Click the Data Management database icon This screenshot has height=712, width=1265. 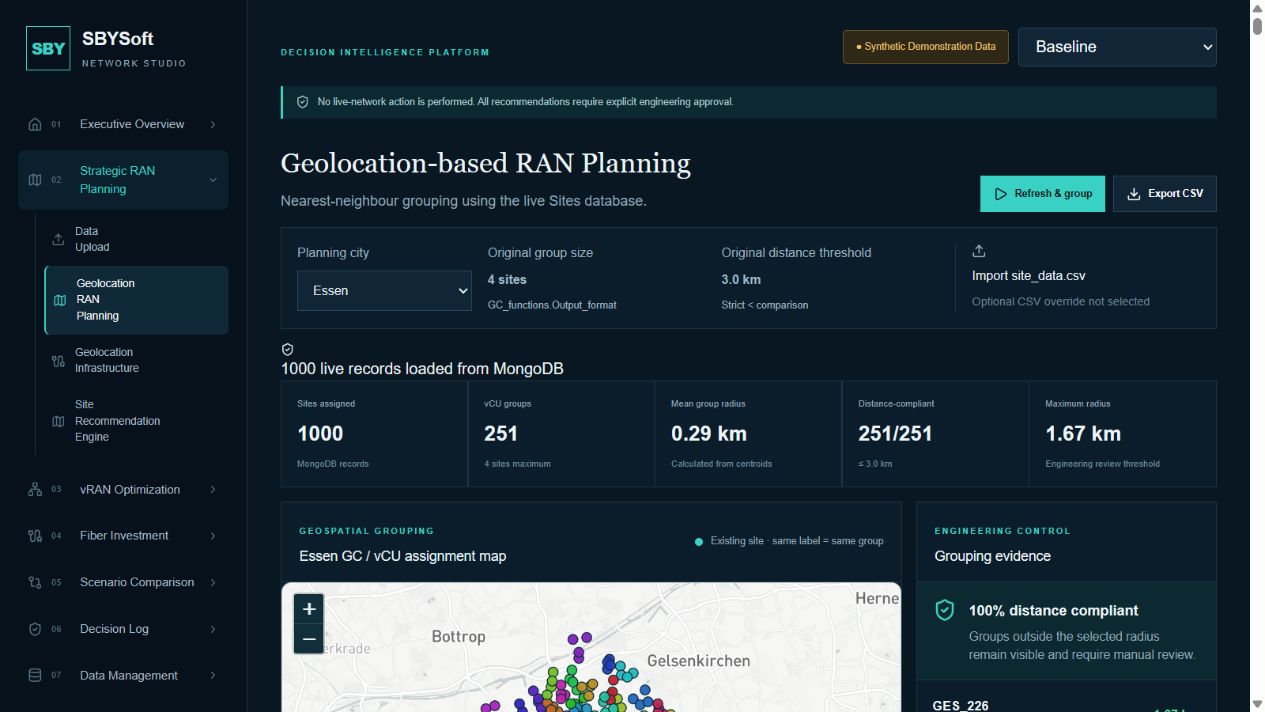pos(35,675)
